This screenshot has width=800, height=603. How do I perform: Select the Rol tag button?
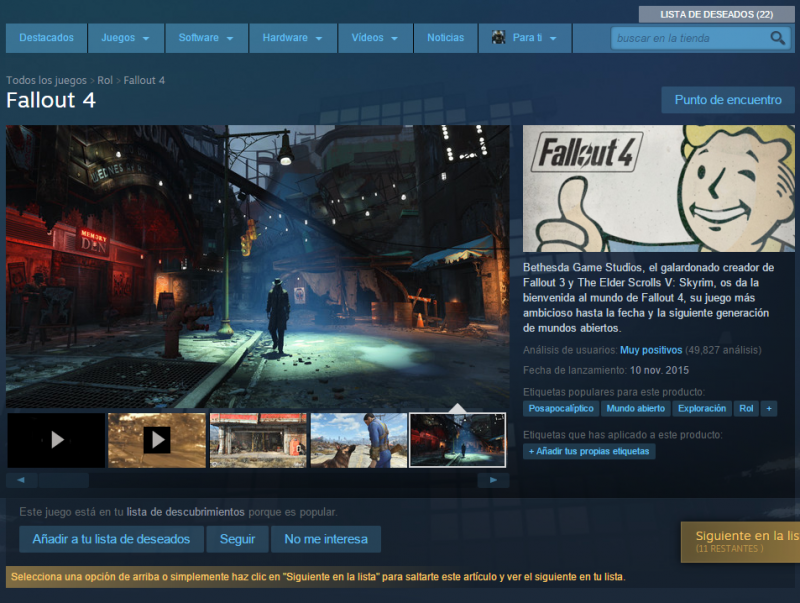click(x=746, y=409)
